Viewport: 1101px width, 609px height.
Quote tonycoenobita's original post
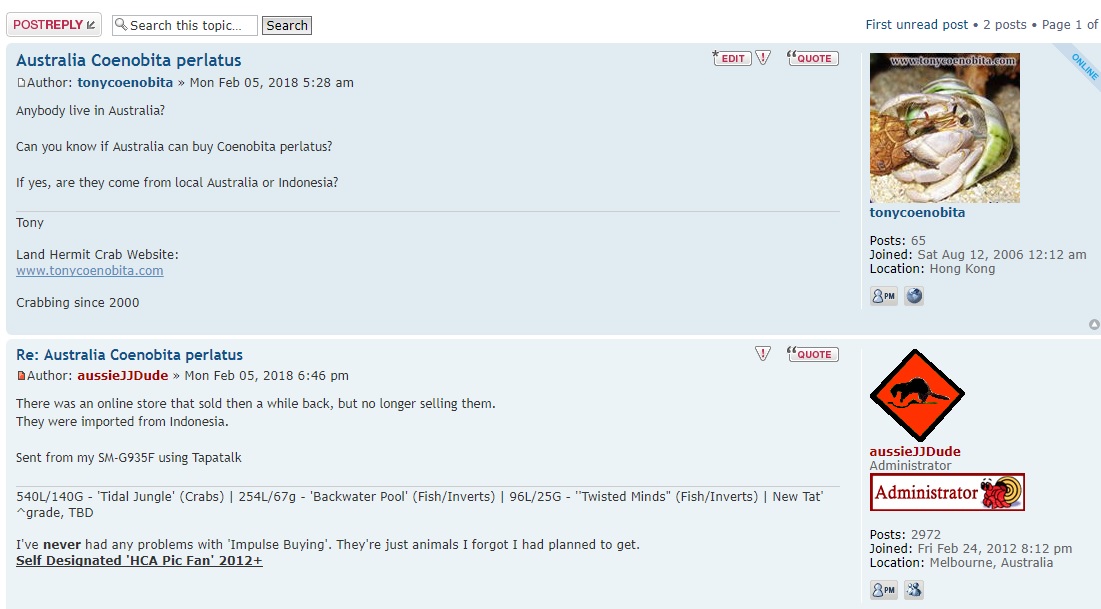(x=813, y=58)
